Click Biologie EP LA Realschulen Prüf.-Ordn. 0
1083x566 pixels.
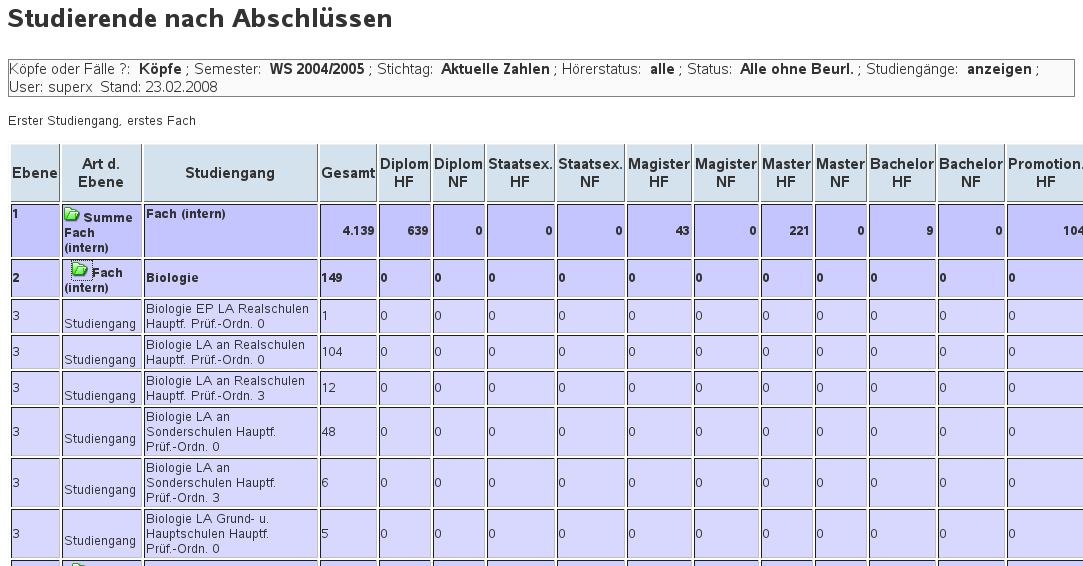pyautogui.click(x=230, y=316)
